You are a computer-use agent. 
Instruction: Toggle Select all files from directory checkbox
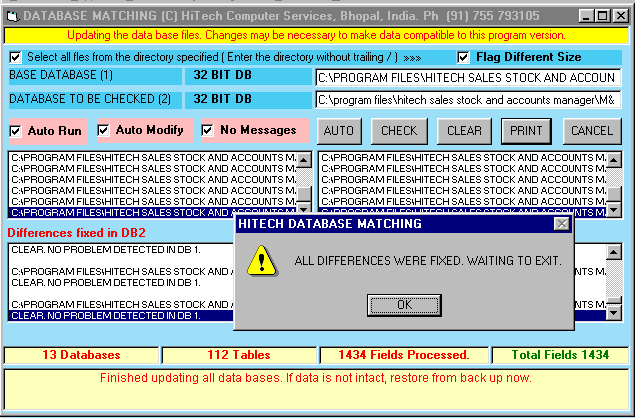click(x=15, y=57)
